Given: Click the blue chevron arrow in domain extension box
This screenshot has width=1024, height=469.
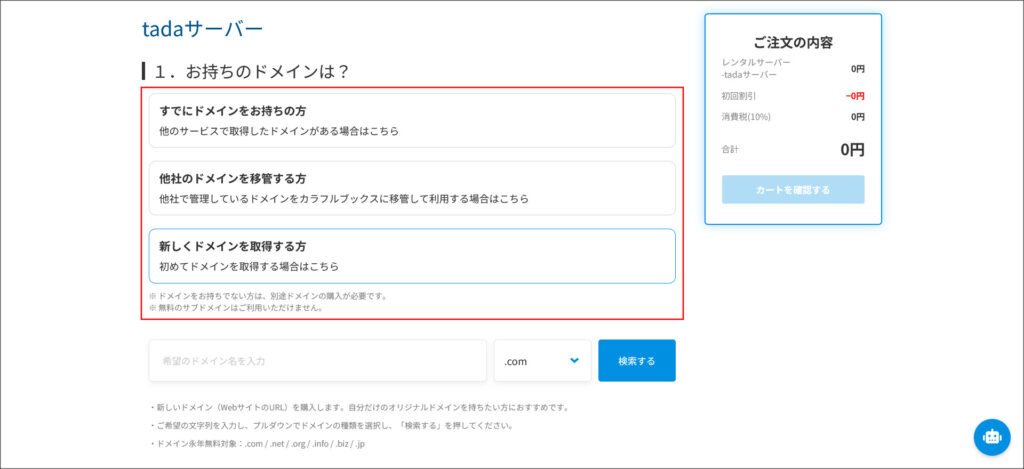Looking at the screenshot, I should (574, 360).
